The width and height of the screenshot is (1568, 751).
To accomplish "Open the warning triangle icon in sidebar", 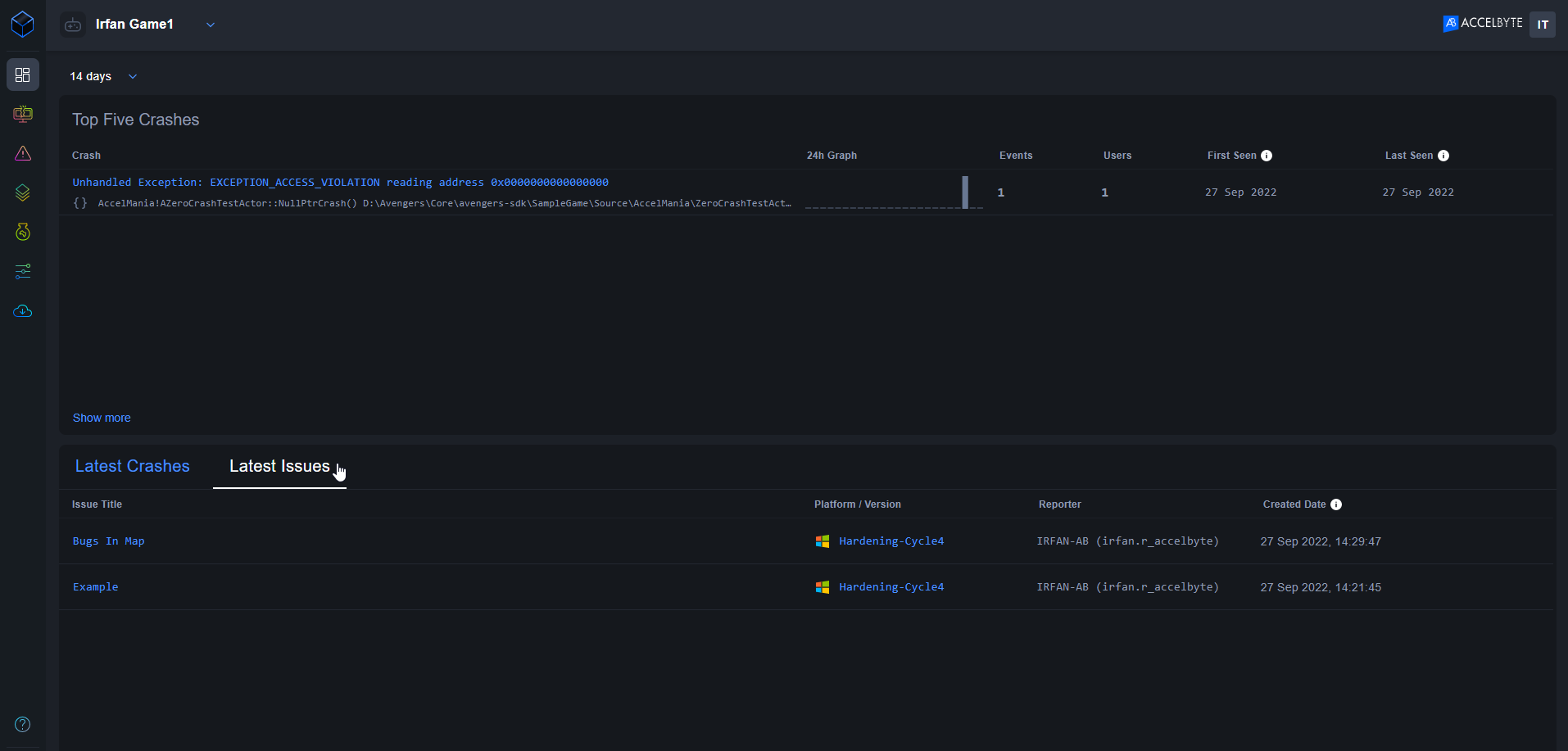I will pyautogui.click(x=23, y=153).
